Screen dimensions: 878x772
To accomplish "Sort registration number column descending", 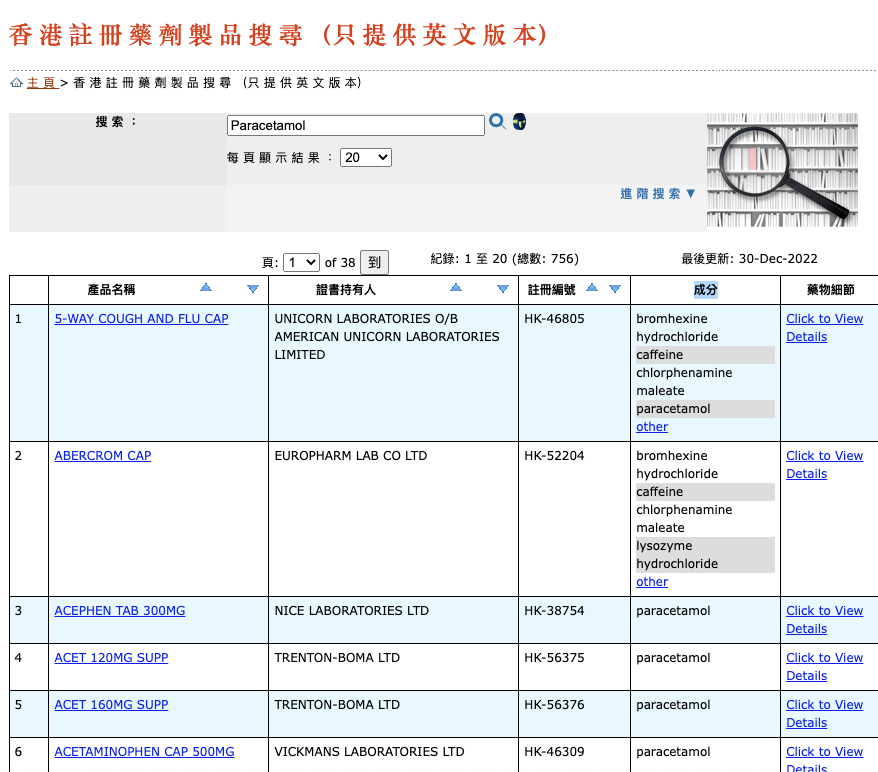I will 614,289.
